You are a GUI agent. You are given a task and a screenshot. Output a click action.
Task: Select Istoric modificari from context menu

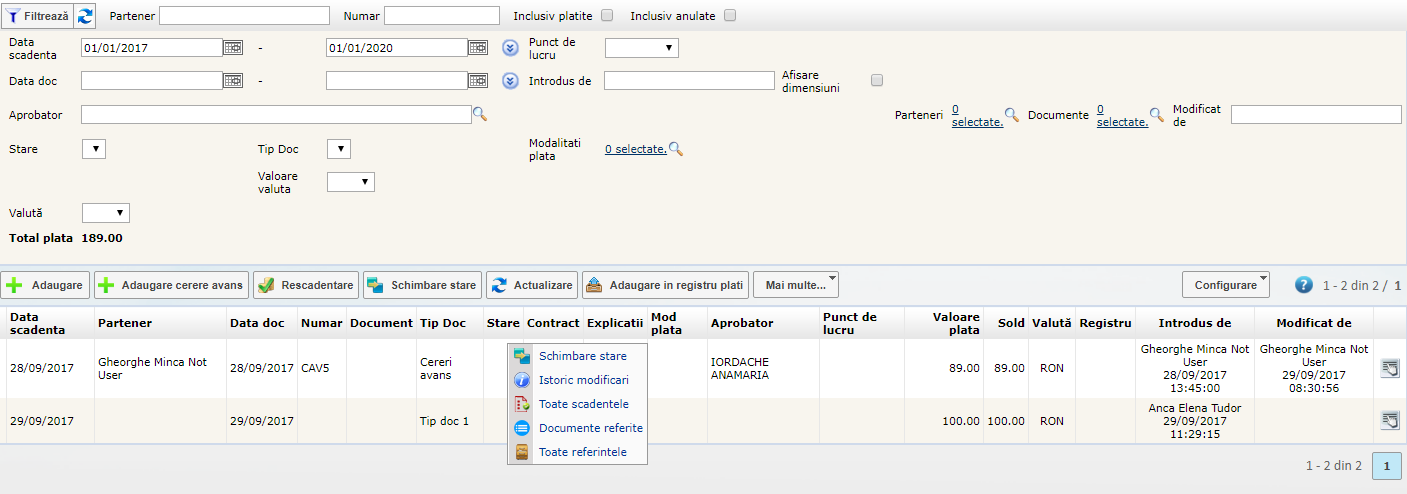pos(583,380)
